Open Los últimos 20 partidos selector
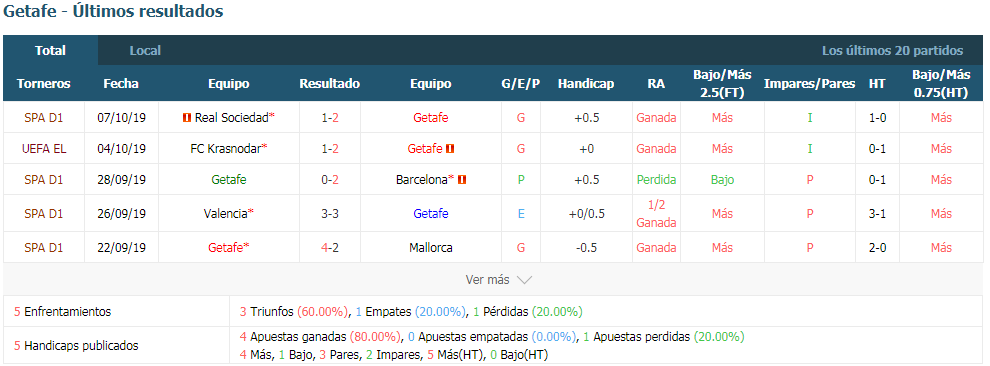Screen dimensions: 990x366 point(892,50)
